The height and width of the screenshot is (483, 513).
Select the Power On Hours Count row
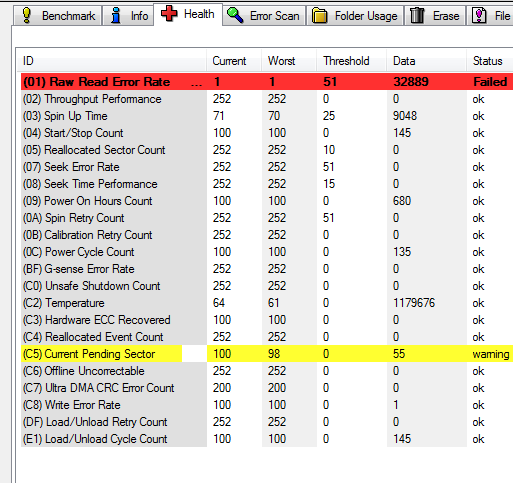click(267, 201)
